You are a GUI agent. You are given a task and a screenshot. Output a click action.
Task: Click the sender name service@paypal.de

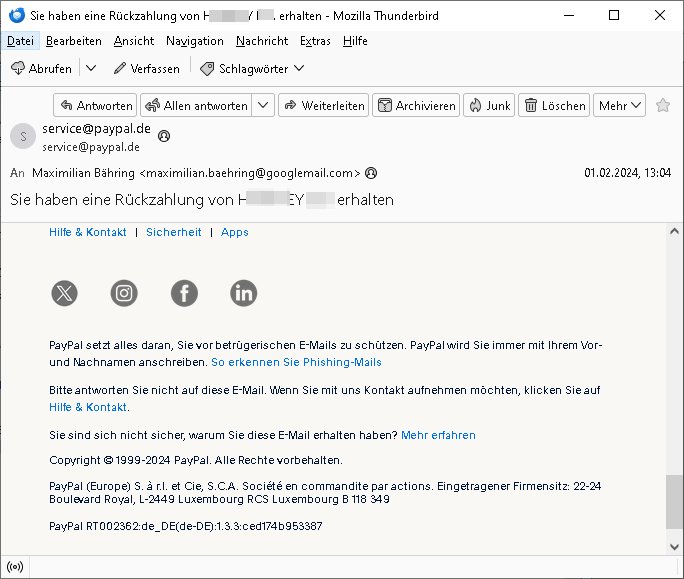(x=96, y=129)
